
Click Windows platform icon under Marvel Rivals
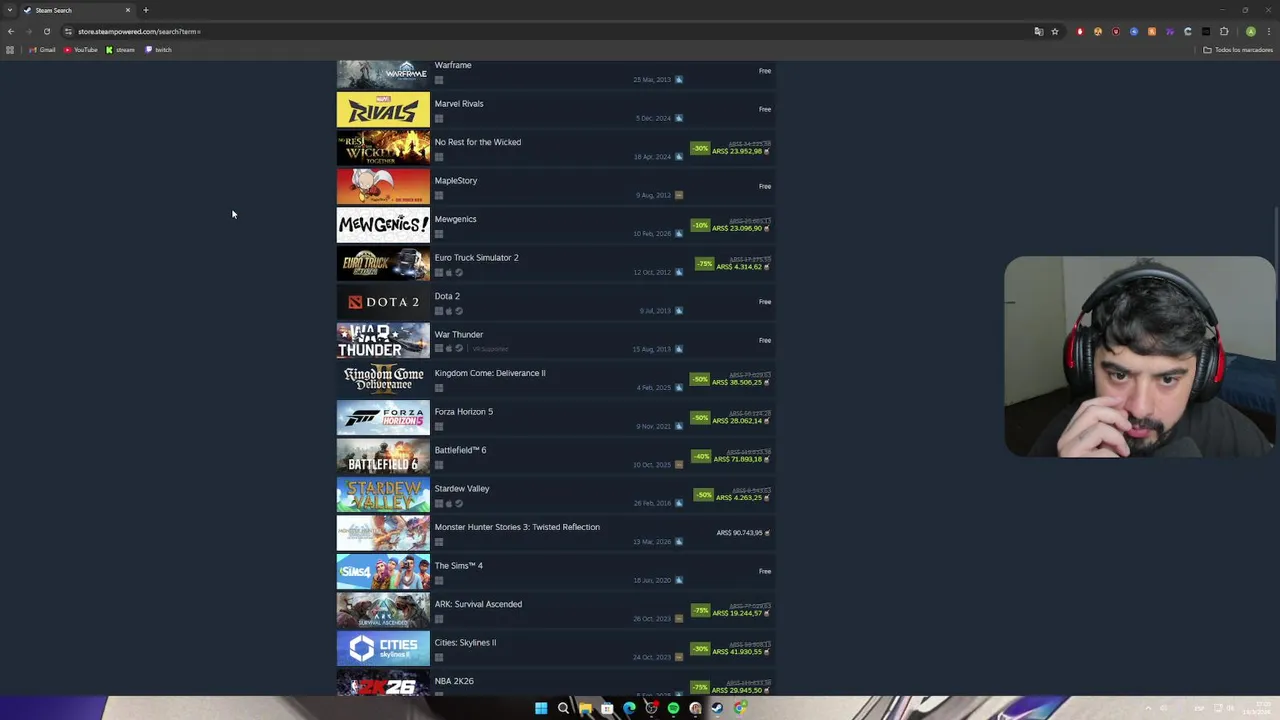pyautogui.click(x=439, y=118)
